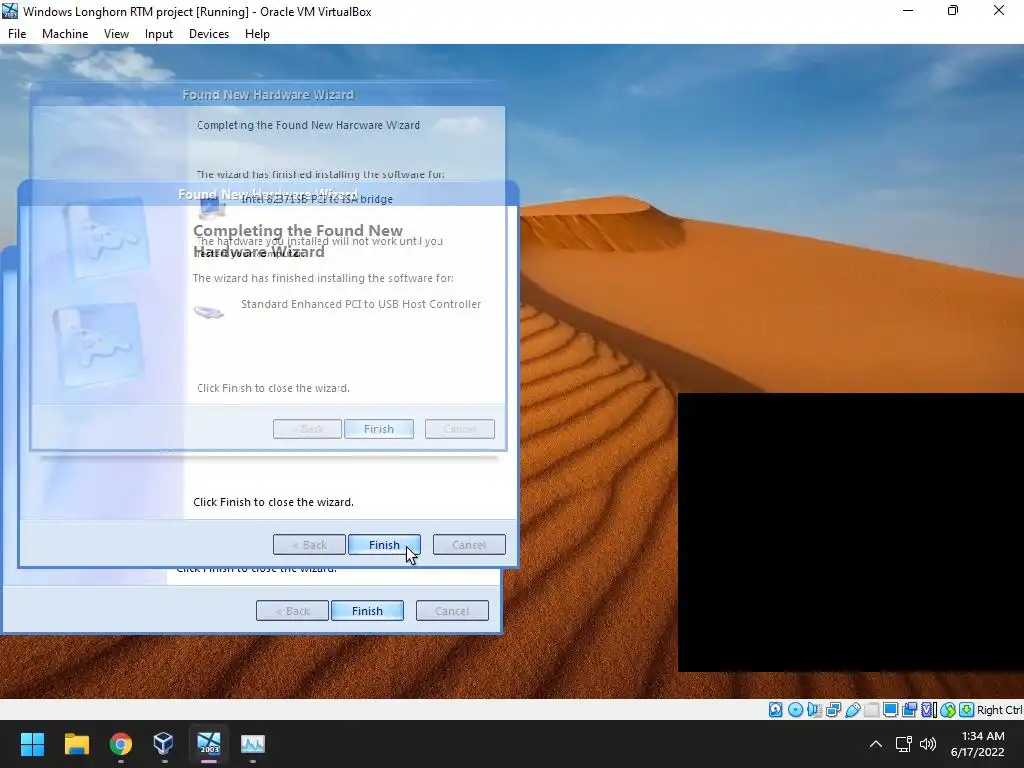Click the network tray icon

[904, 744]
